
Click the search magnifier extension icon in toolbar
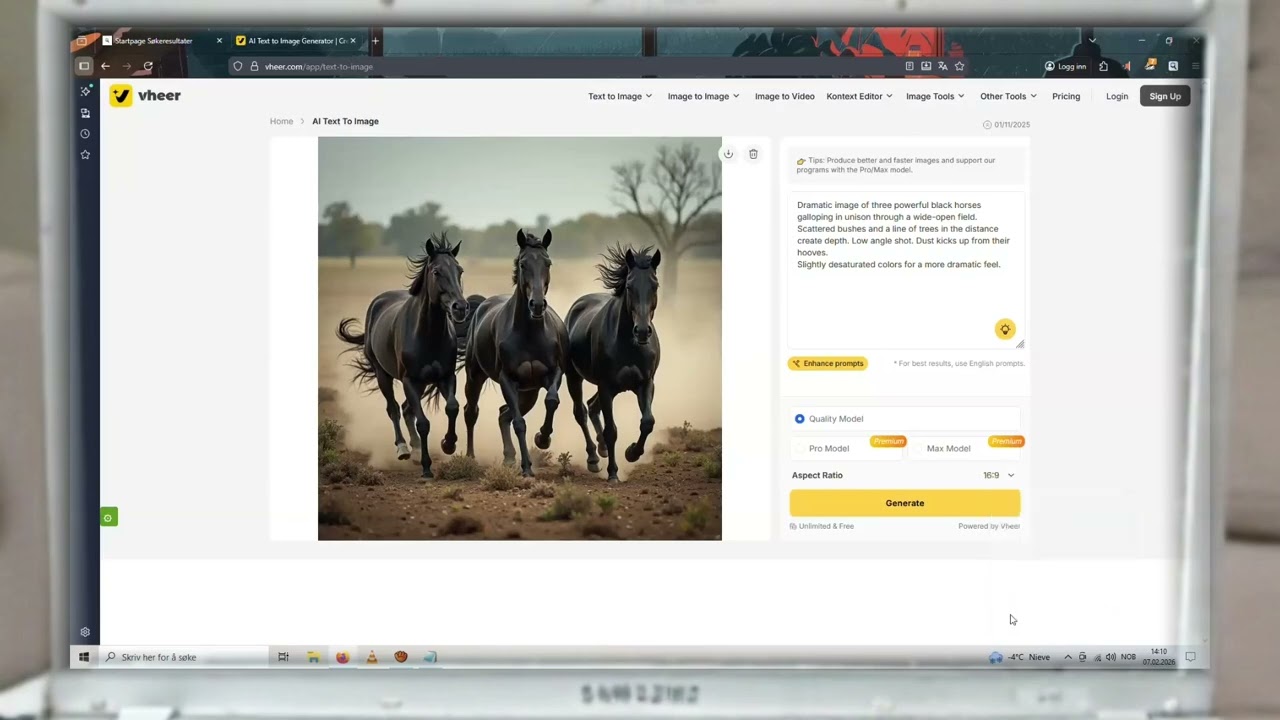[x=1173, y=66]
